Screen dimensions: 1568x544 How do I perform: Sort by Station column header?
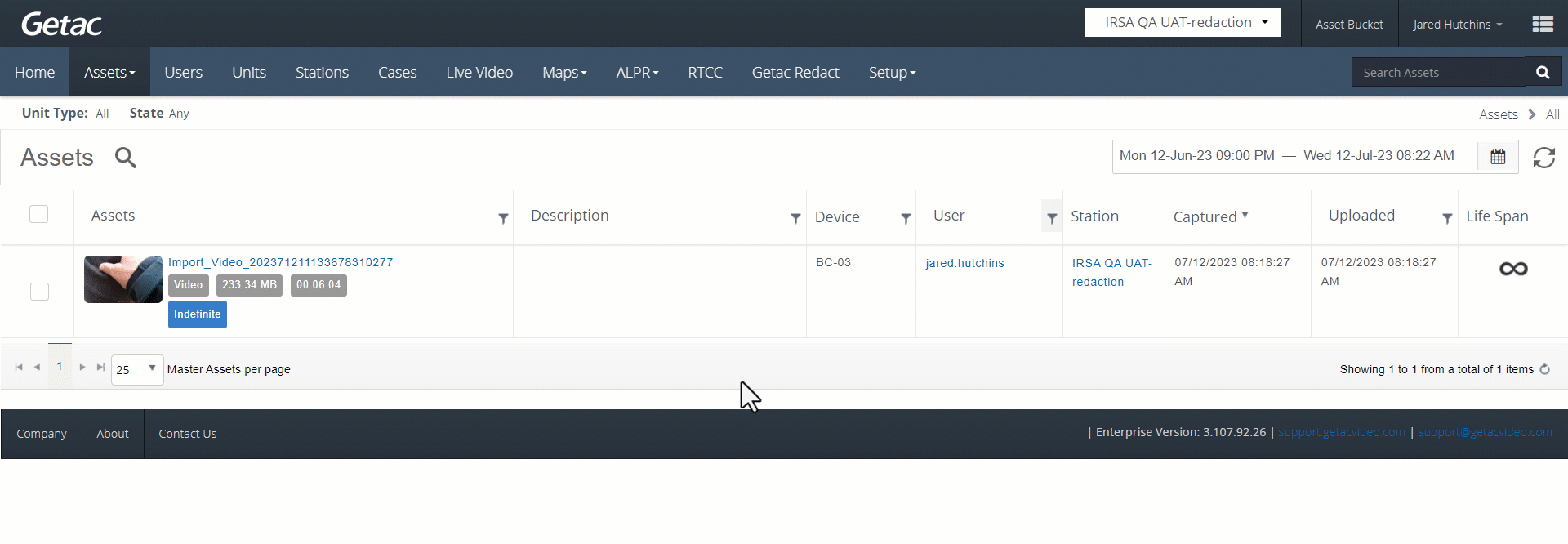point(1094,216)
